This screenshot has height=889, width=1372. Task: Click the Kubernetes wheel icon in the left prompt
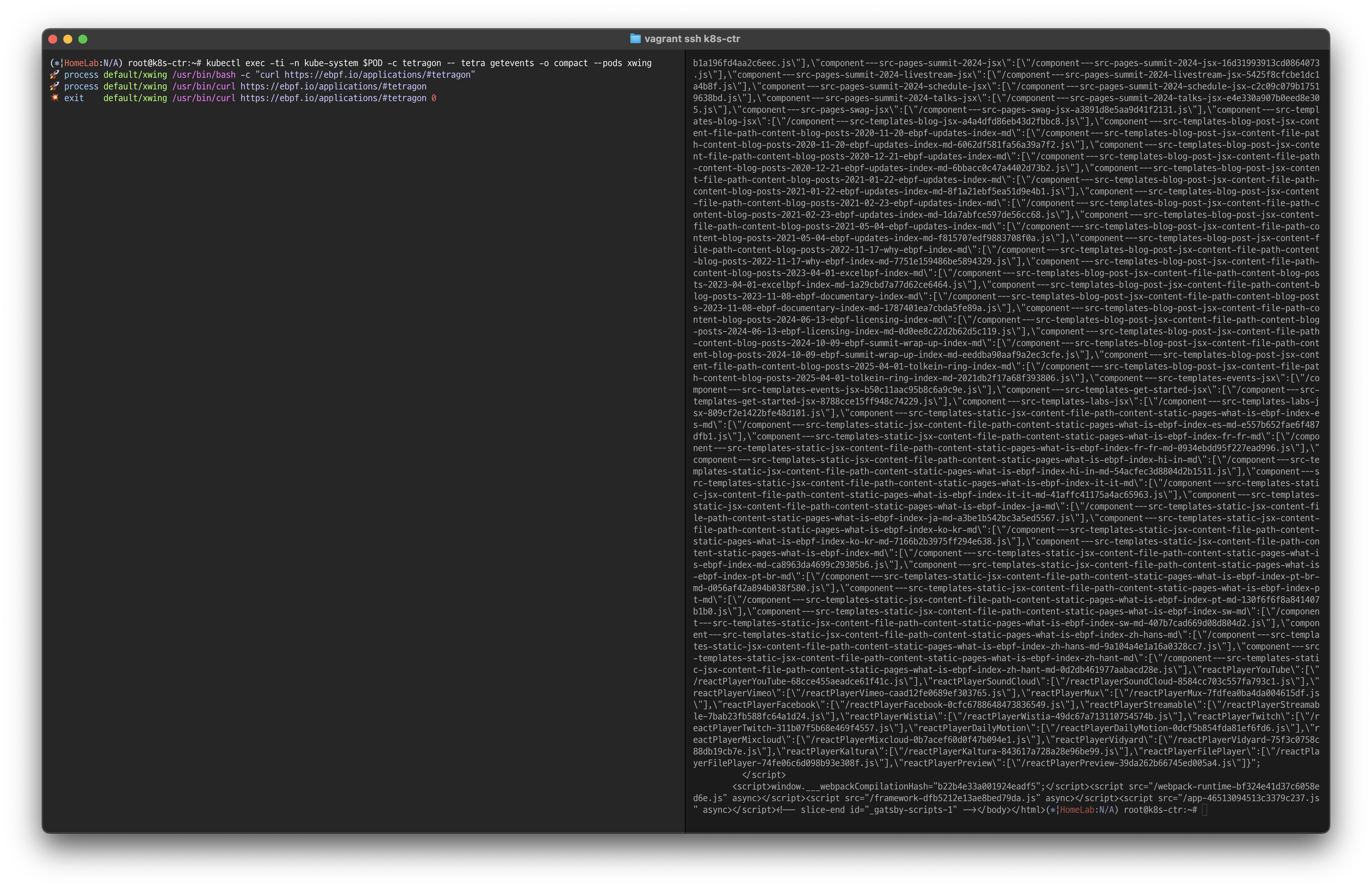pos(56,63)
